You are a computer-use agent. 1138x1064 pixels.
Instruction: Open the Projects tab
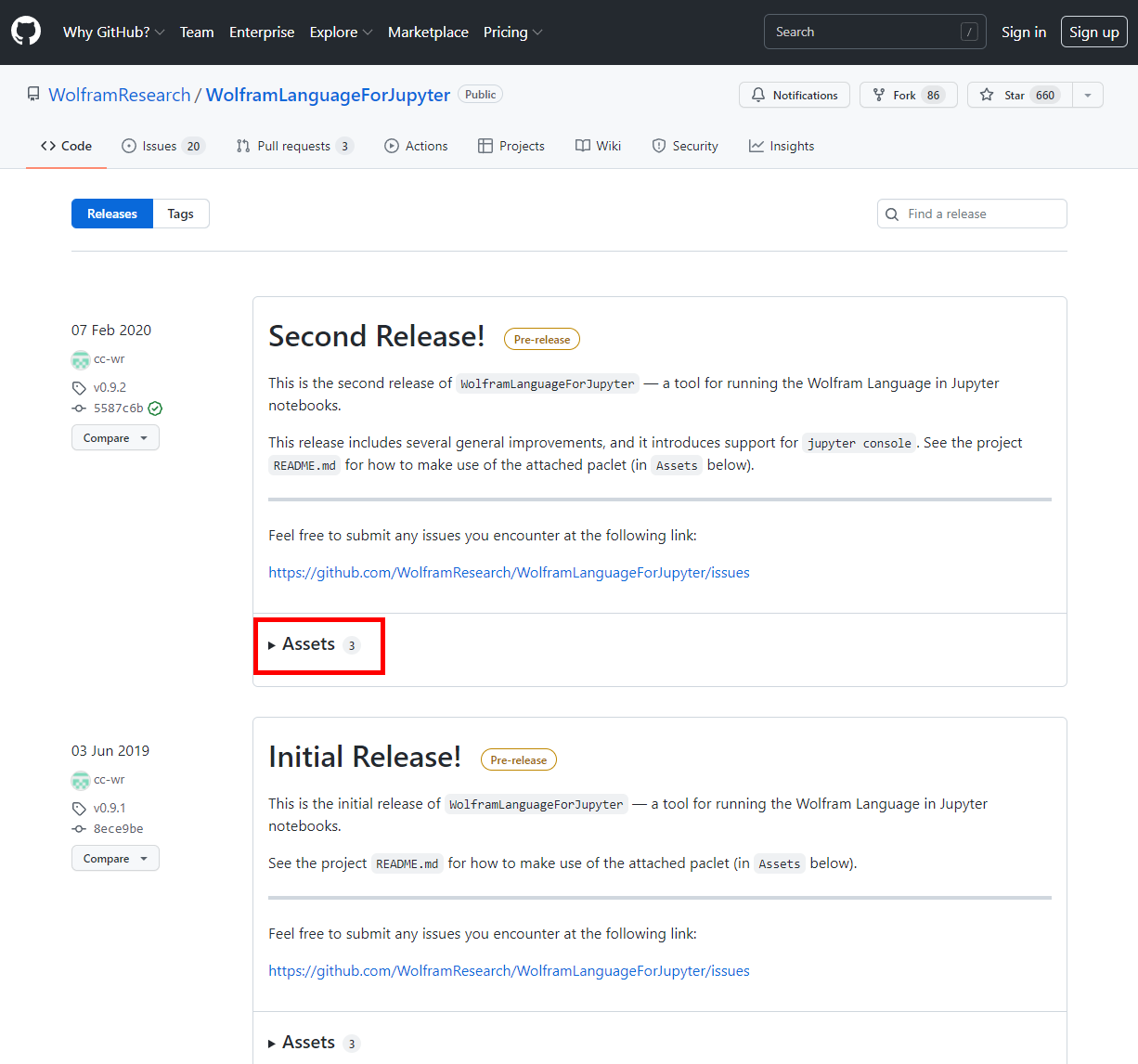tap(511, 146)
